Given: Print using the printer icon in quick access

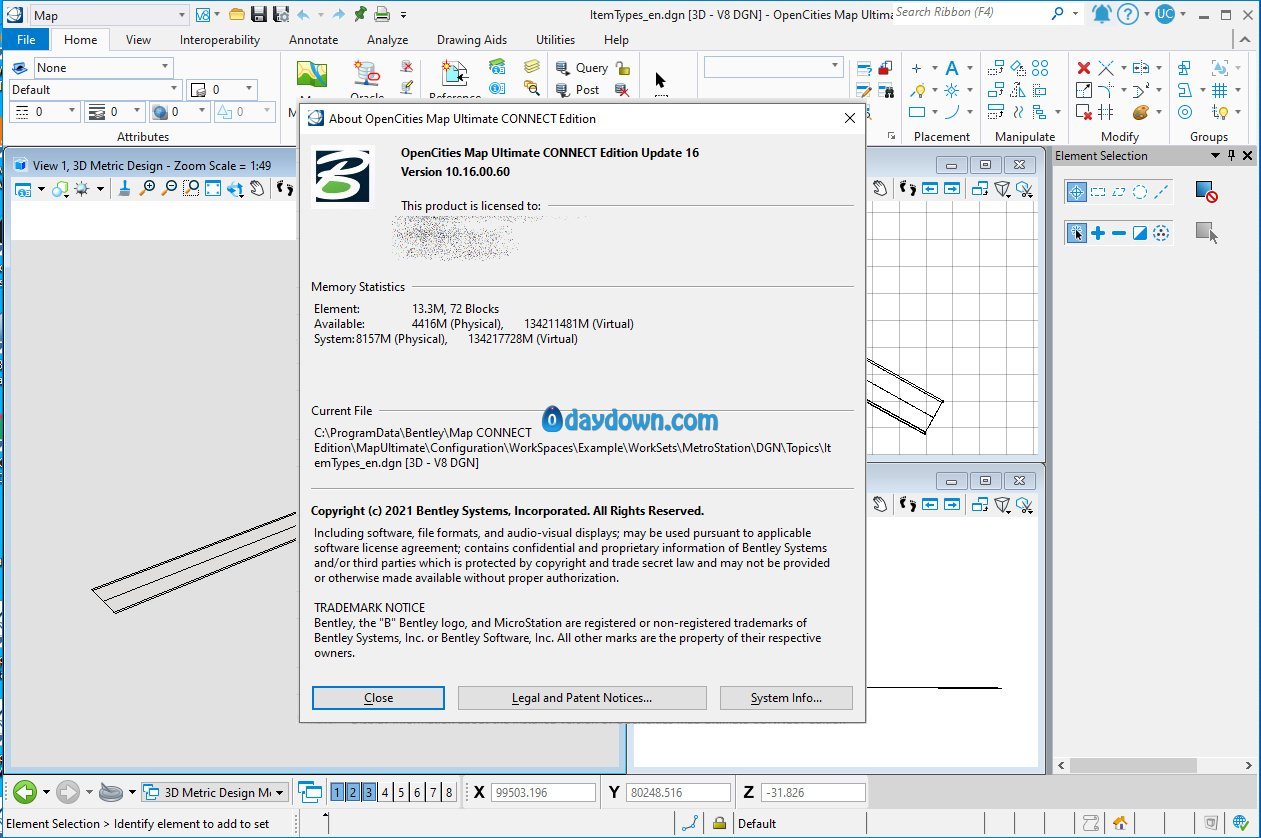Looking at the screenshot, I should click(381, 14).
